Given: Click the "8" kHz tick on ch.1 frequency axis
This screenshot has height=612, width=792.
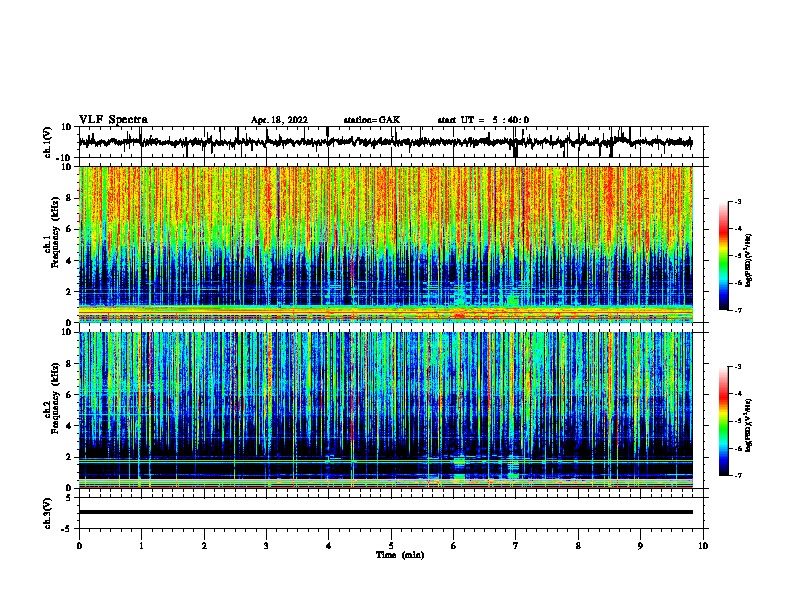Looking at the screenshot, I should coord(70,198).
